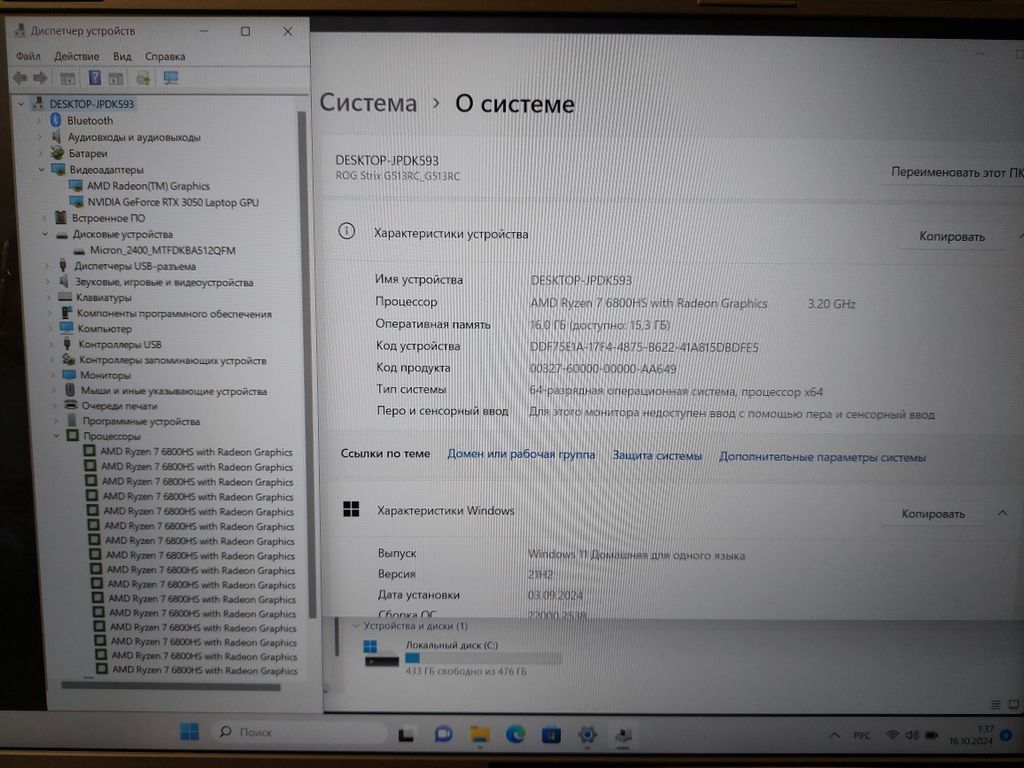Viewport: 1024px width, 768px height.
Task: Toggle the action pane toolbar icon
Action: coord(116,79)
